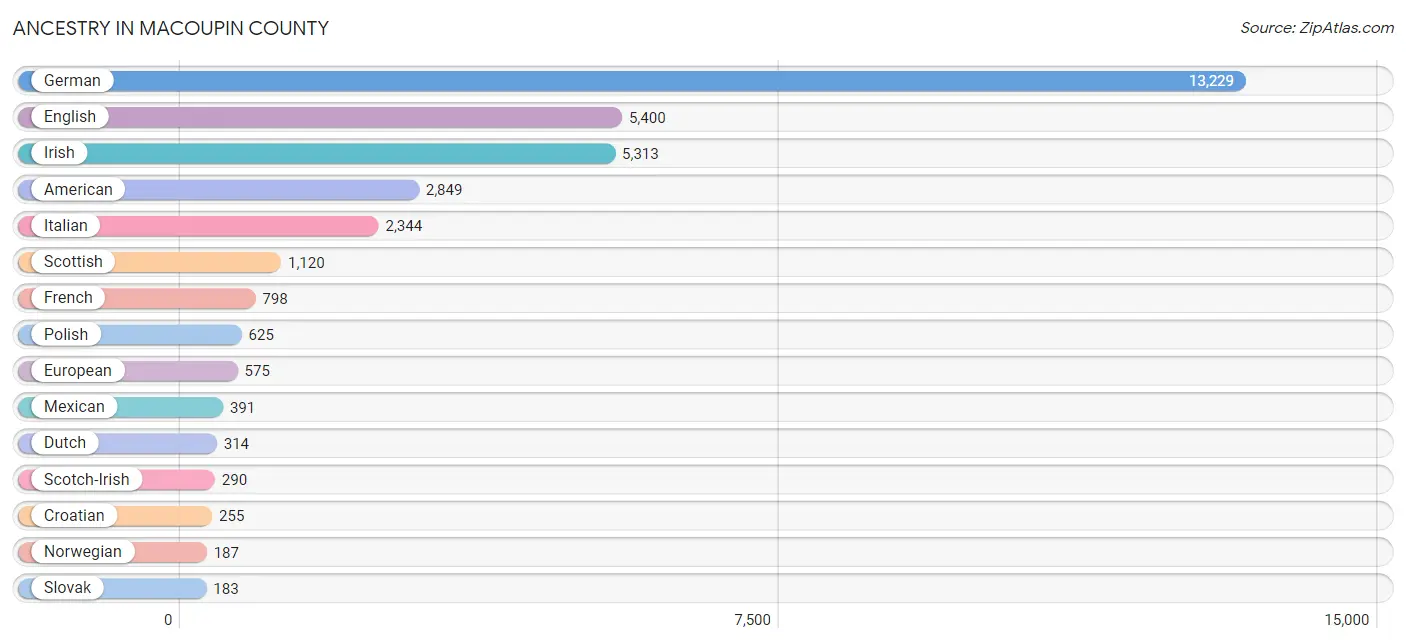Click the chart title Ancestry in Macoupin County
The image size is (1406, 644).
171,28
